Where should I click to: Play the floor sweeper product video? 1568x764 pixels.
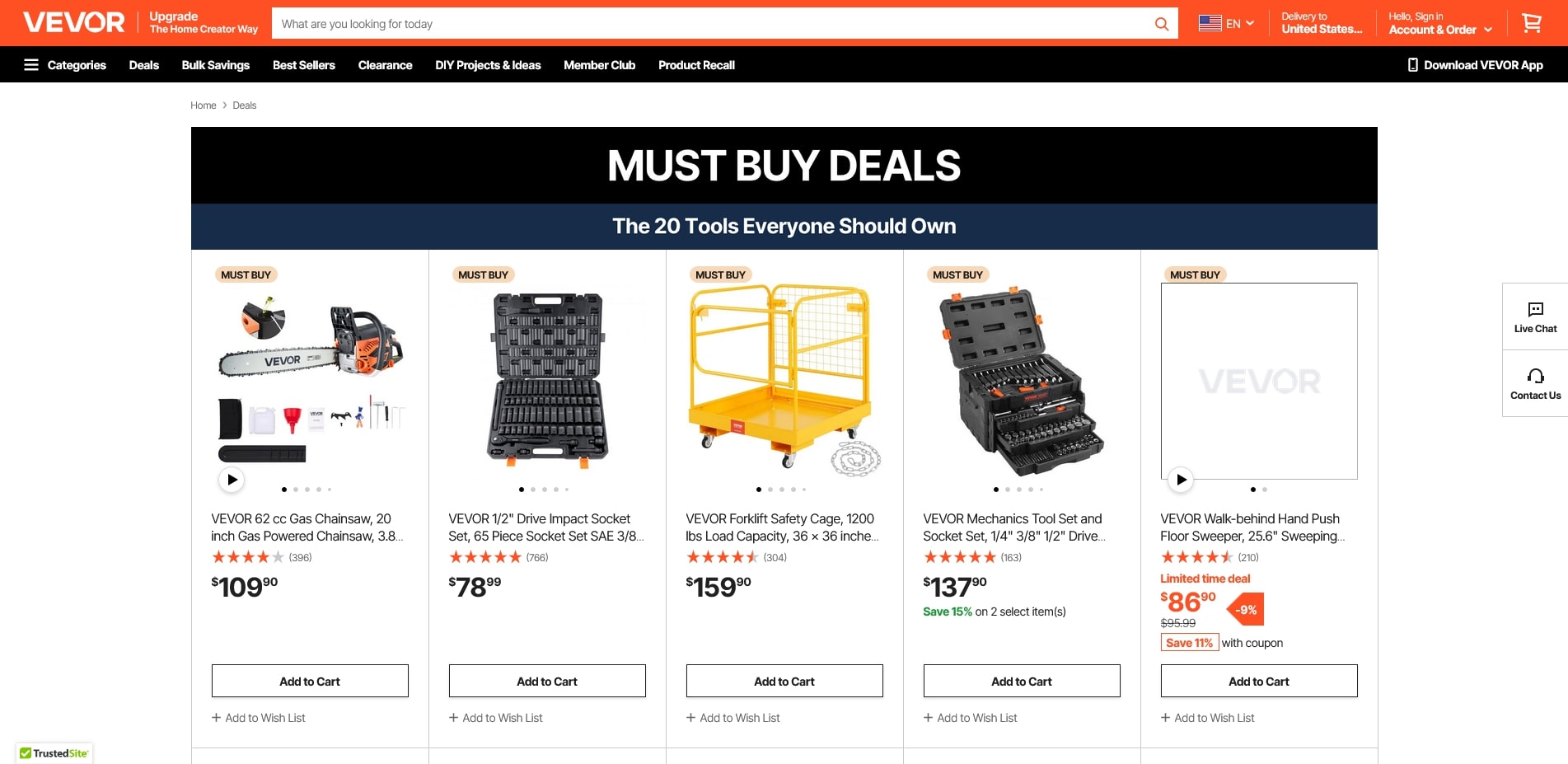coord(1181,480)
